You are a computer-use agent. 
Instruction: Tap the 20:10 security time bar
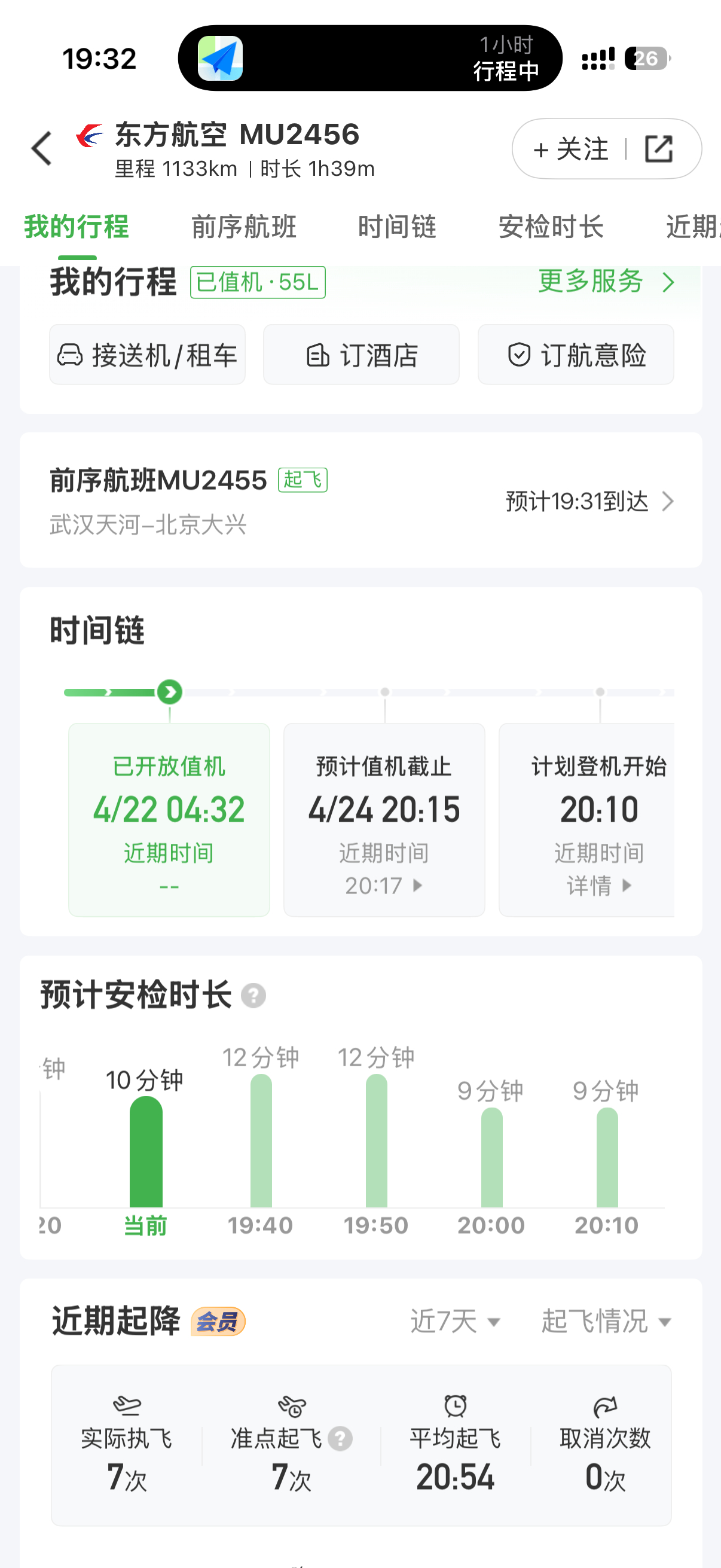[607, 1157]
